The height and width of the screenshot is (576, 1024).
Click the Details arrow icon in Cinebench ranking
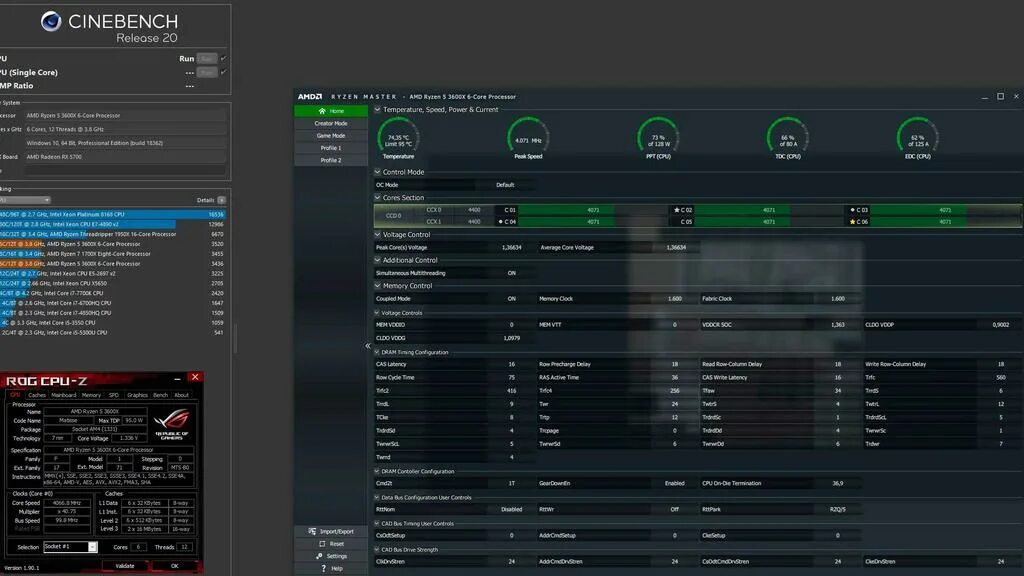(x=222, y=200)
